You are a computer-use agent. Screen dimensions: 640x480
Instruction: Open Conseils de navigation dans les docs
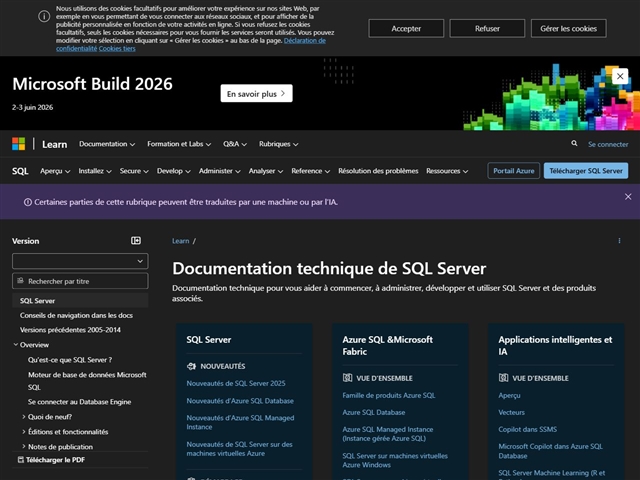tap(76, 315)
